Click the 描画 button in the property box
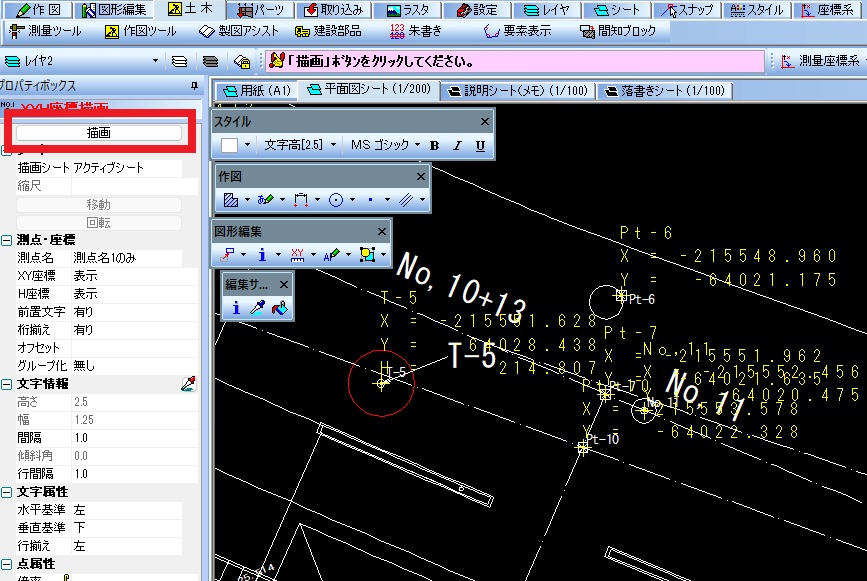The height and width of the screenshot is (581, 867). pyautogui.click(x=99, y=132)
